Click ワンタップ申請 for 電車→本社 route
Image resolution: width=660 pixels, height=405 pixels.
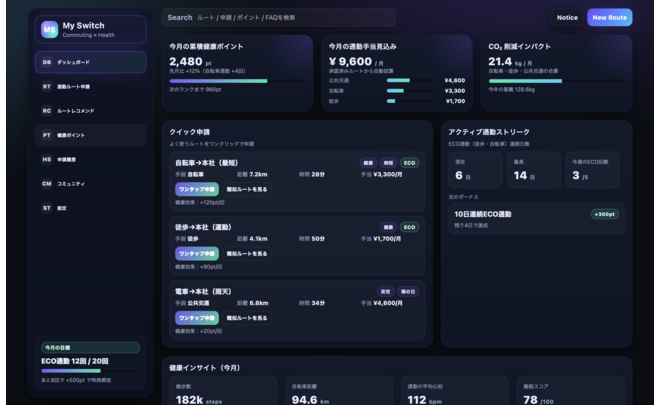(197, 318)
